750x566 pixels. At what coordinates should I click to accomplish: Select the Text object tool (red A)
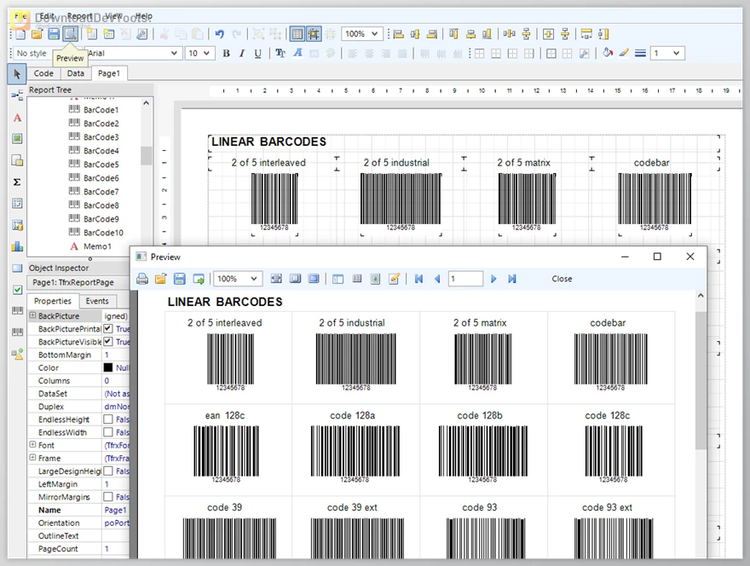pos(17,118)
